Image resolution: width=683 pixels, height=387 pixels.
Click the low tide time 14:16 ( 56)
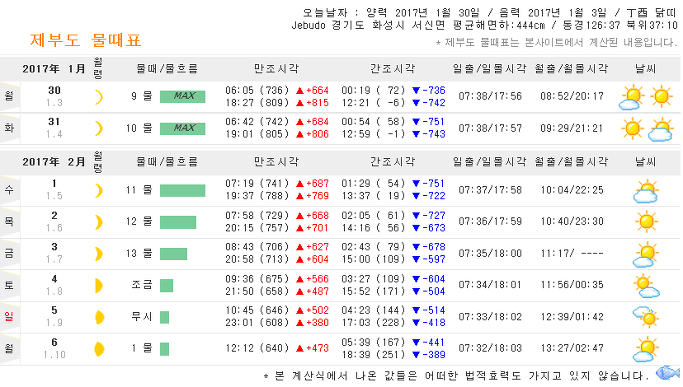point(373,228)
